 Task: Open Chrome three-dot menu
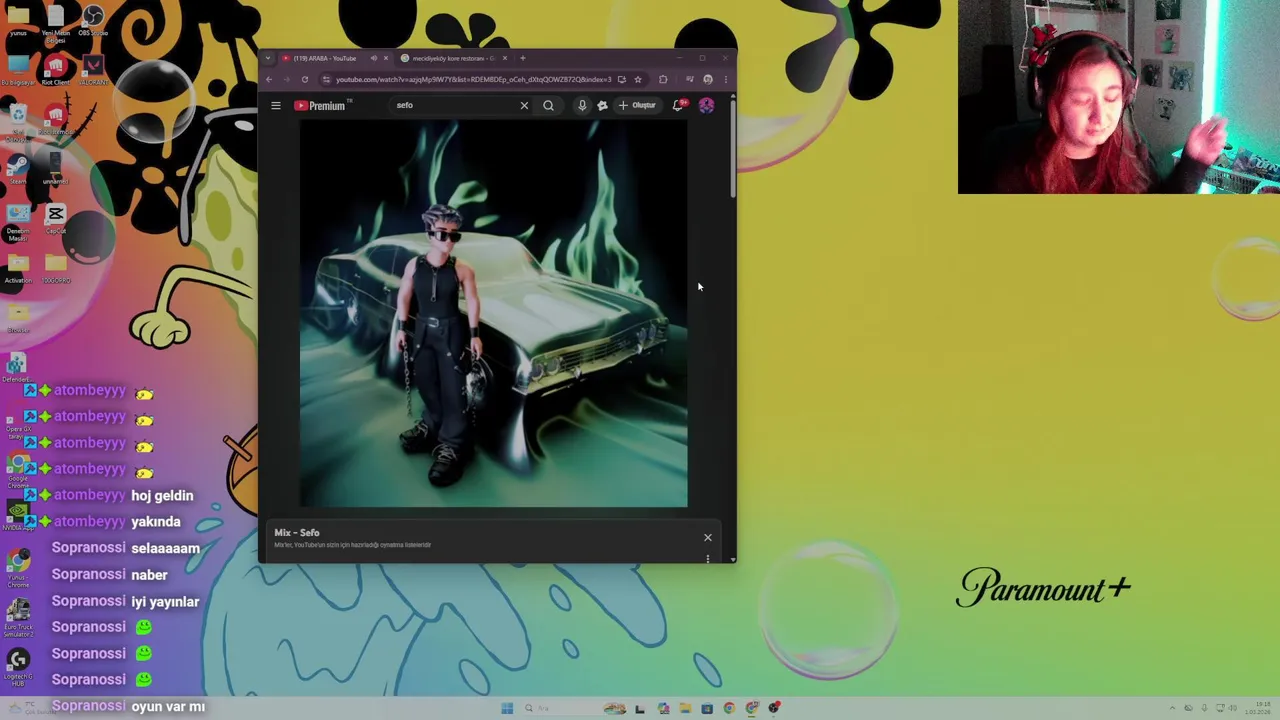726,79
